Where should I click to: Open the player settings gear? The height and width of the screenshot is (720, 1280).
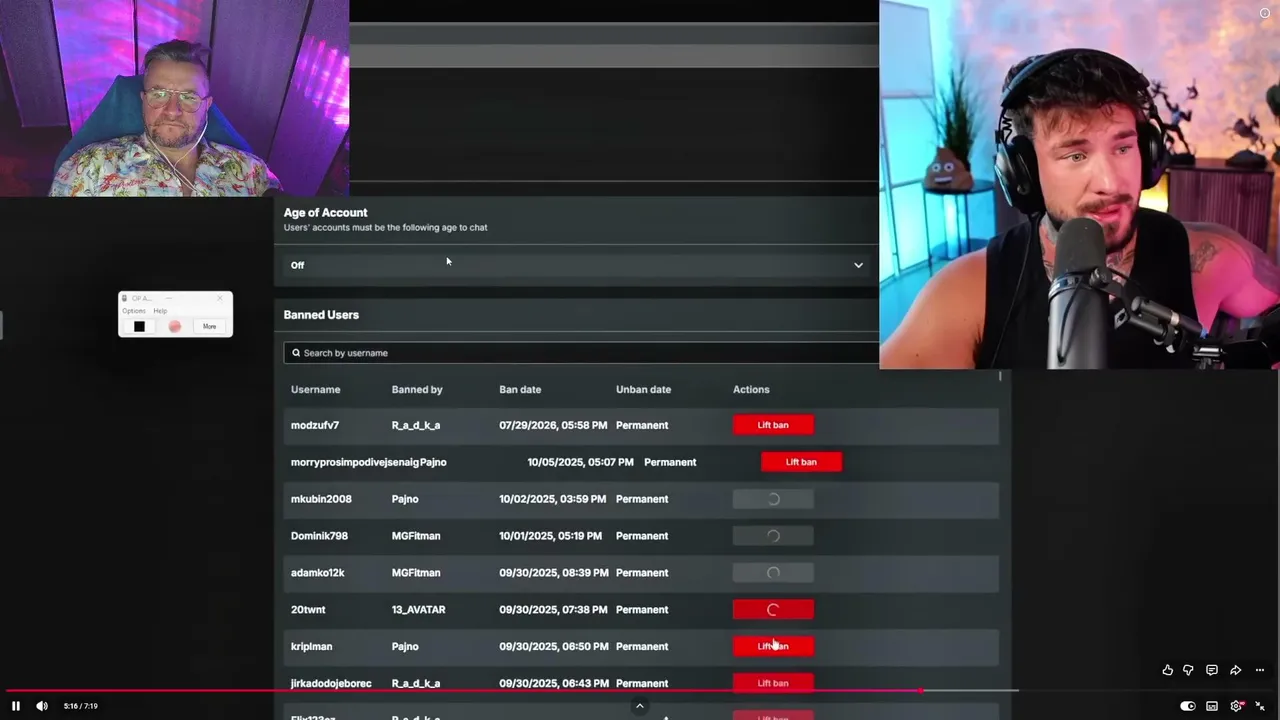tap(1237, 706)
